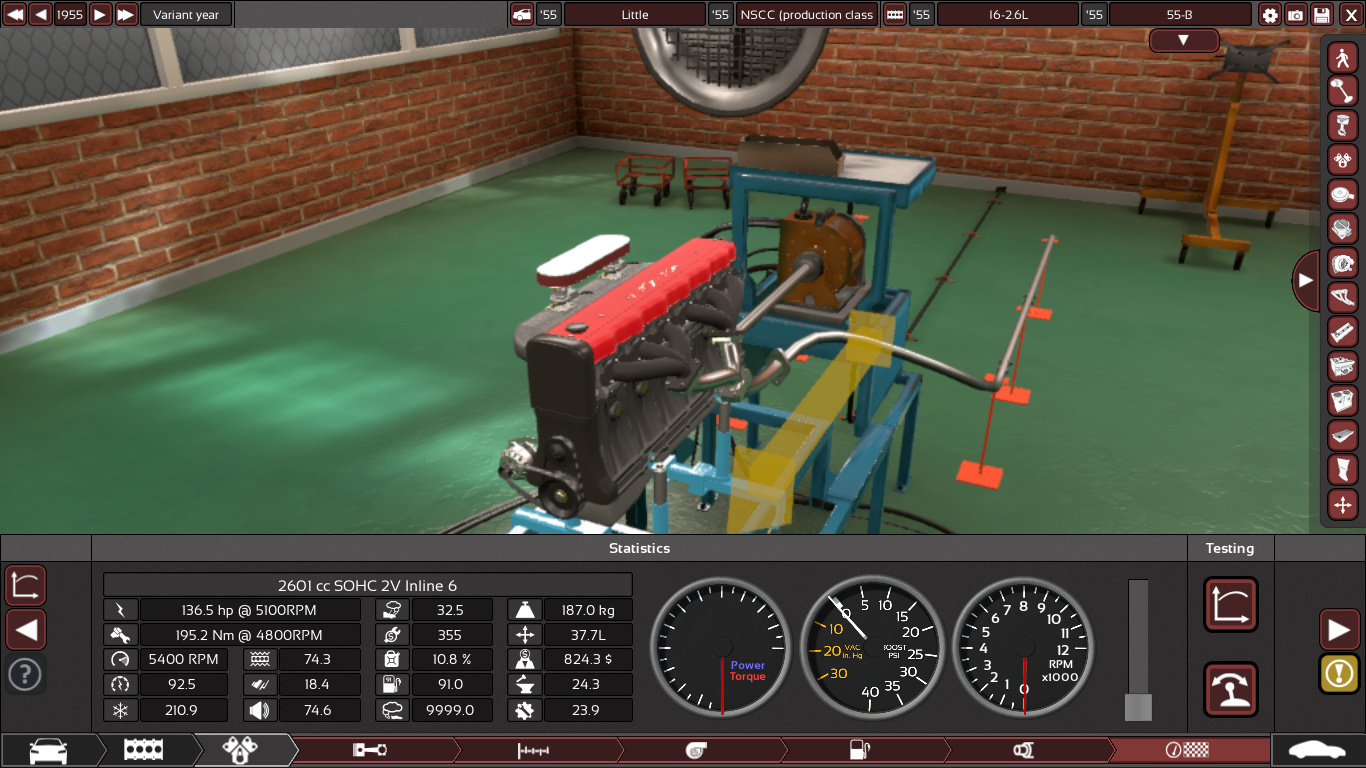Open the fuel system tab

point(862,750)
